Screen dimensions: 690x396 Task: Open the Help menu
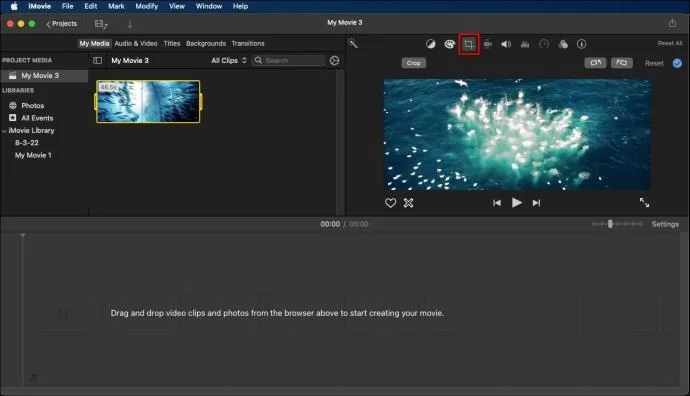coord(240,6)
